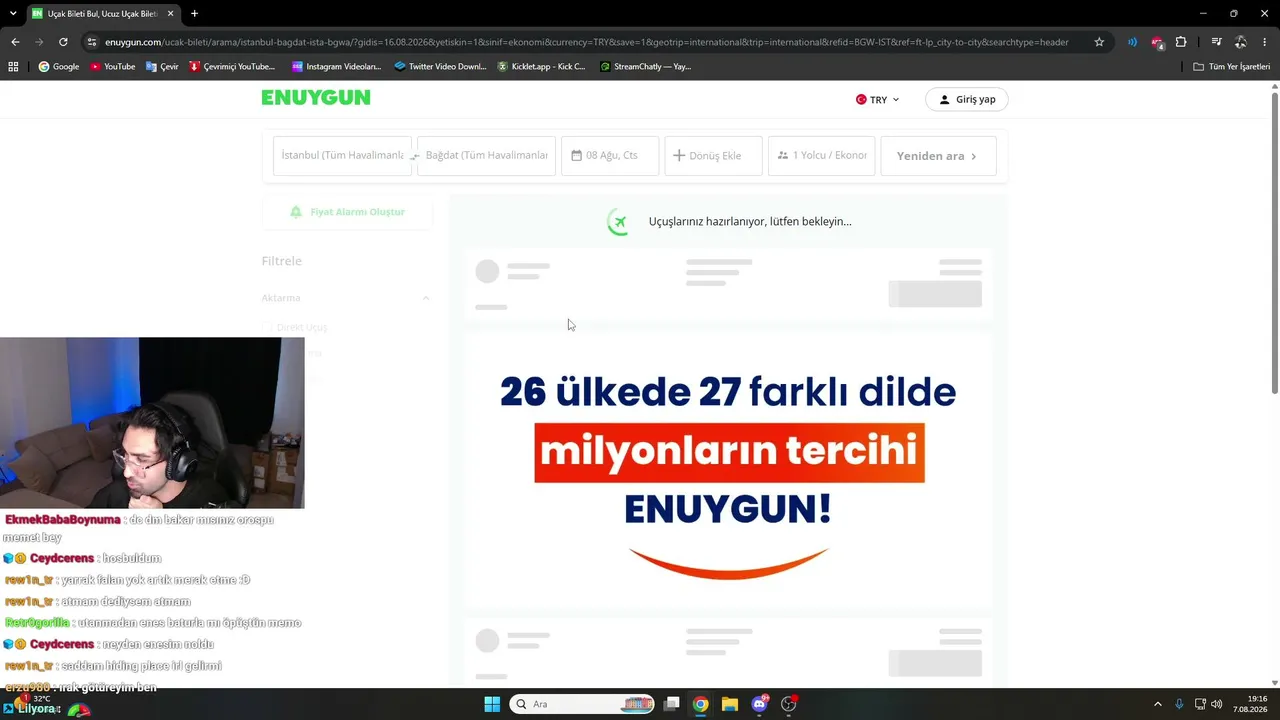Click chat username EkmekBabaBoynuma
Screen dimensions: 1280x720
(x=62, y=520)
